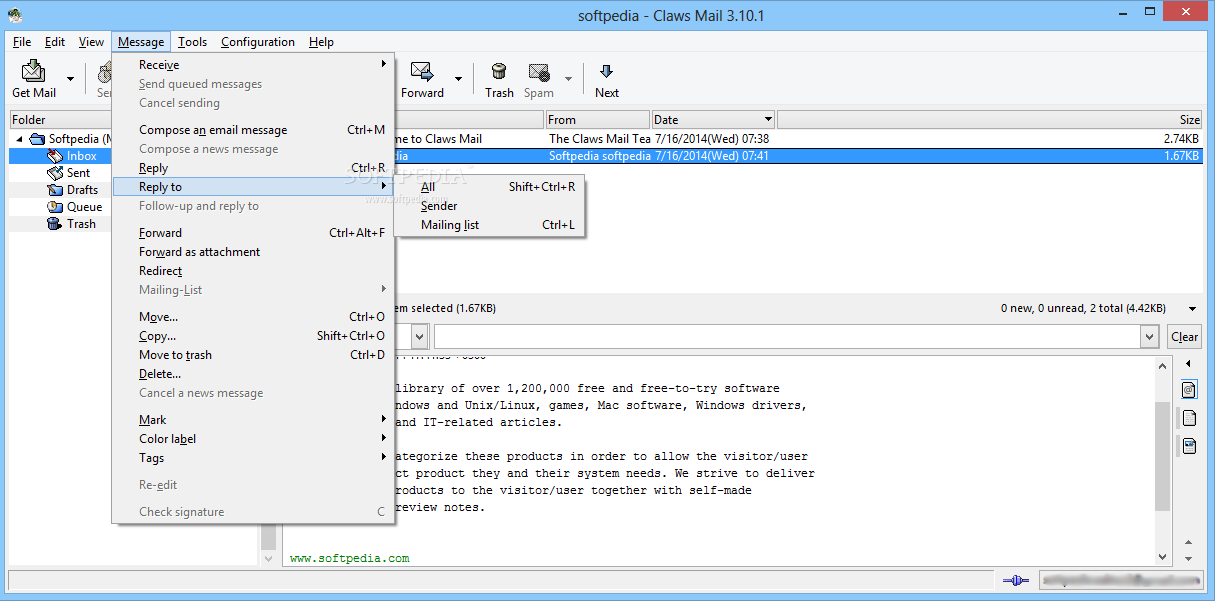This screenshot has width=1215, height=601.
Task: Collapse message view side arrow
Action: pyautogui.click(x=1189, y=364)
